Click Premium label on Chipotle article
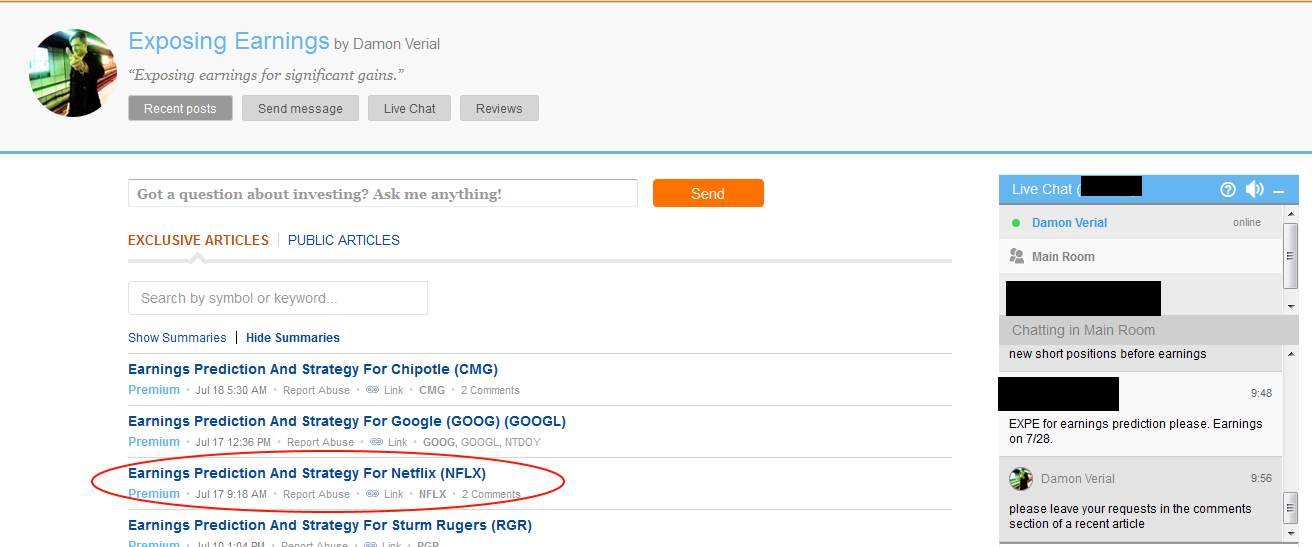 154,390
